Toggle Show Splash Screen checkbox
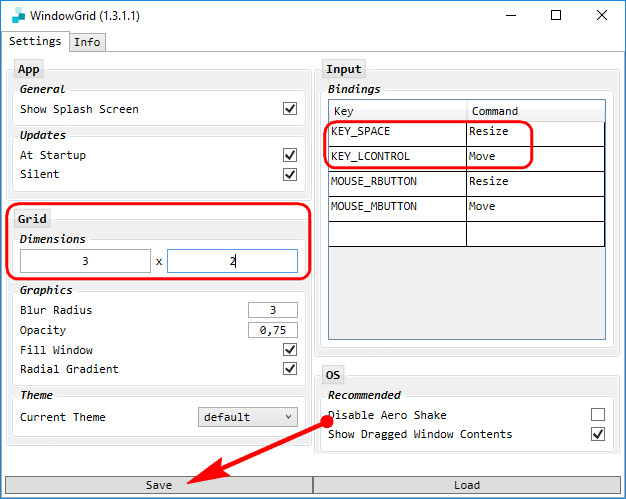This screenshot has height=499, width=626. pos(290,109)
